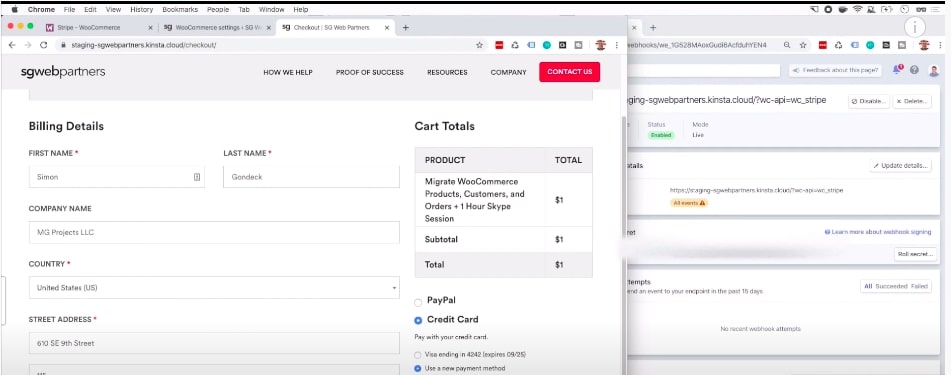Open the checkout window's Chrome profile avatar

point(600,45)
